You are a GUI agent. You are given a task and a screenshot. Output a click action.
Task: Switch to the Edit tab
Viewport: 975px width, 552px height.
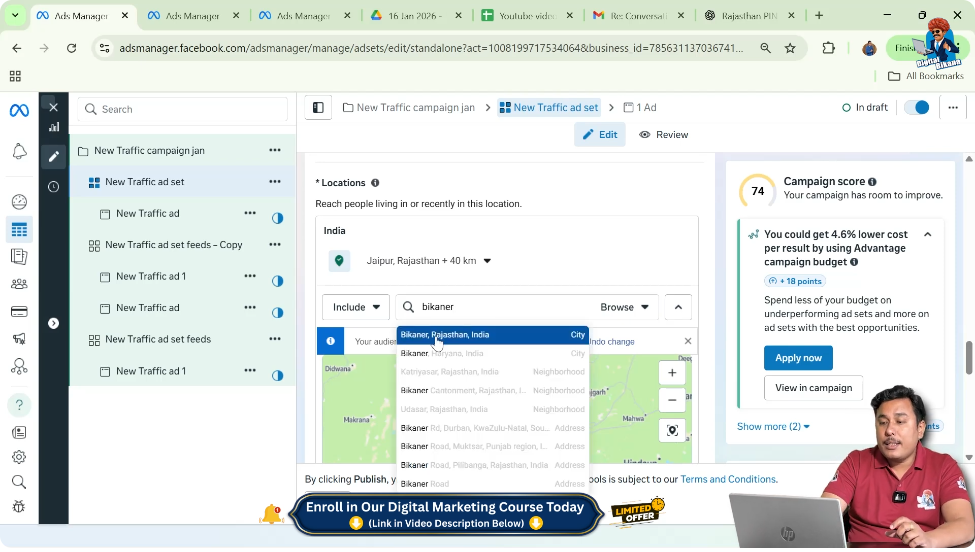[599, 135]
